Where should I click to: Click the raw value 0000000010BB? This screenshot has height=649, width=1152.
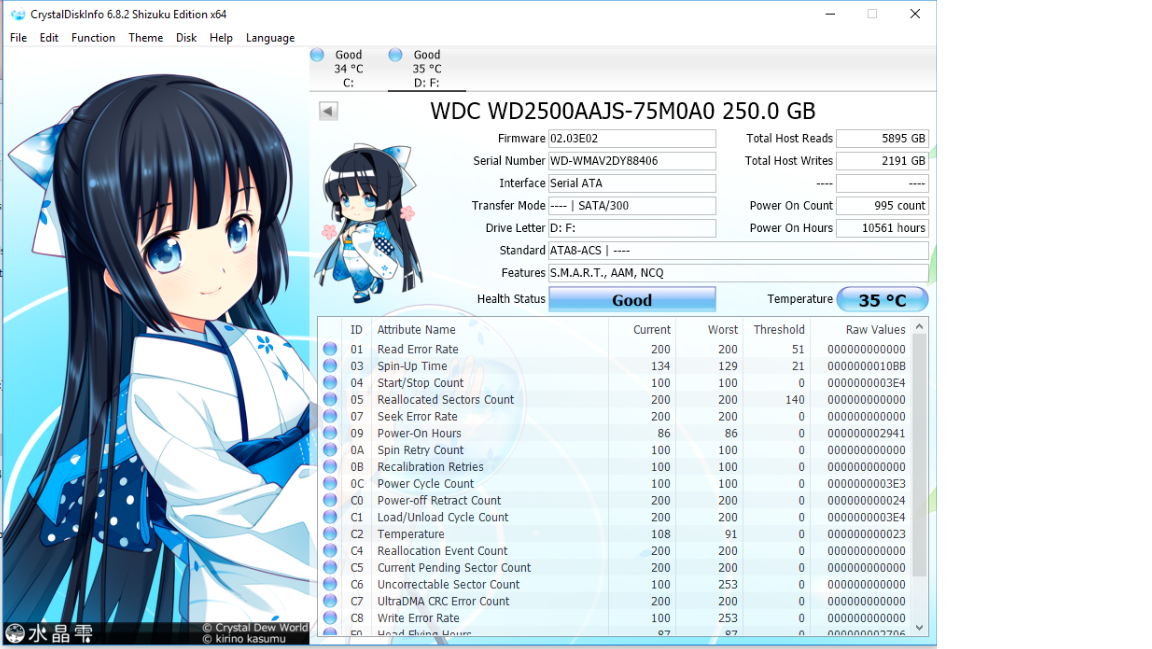[866, 366]
